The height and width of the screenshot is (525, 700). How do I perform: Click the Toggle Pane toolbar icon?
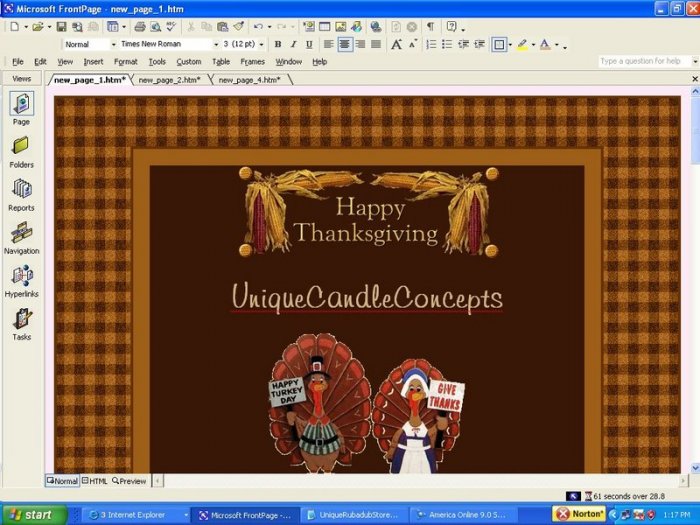coord(112,27)
